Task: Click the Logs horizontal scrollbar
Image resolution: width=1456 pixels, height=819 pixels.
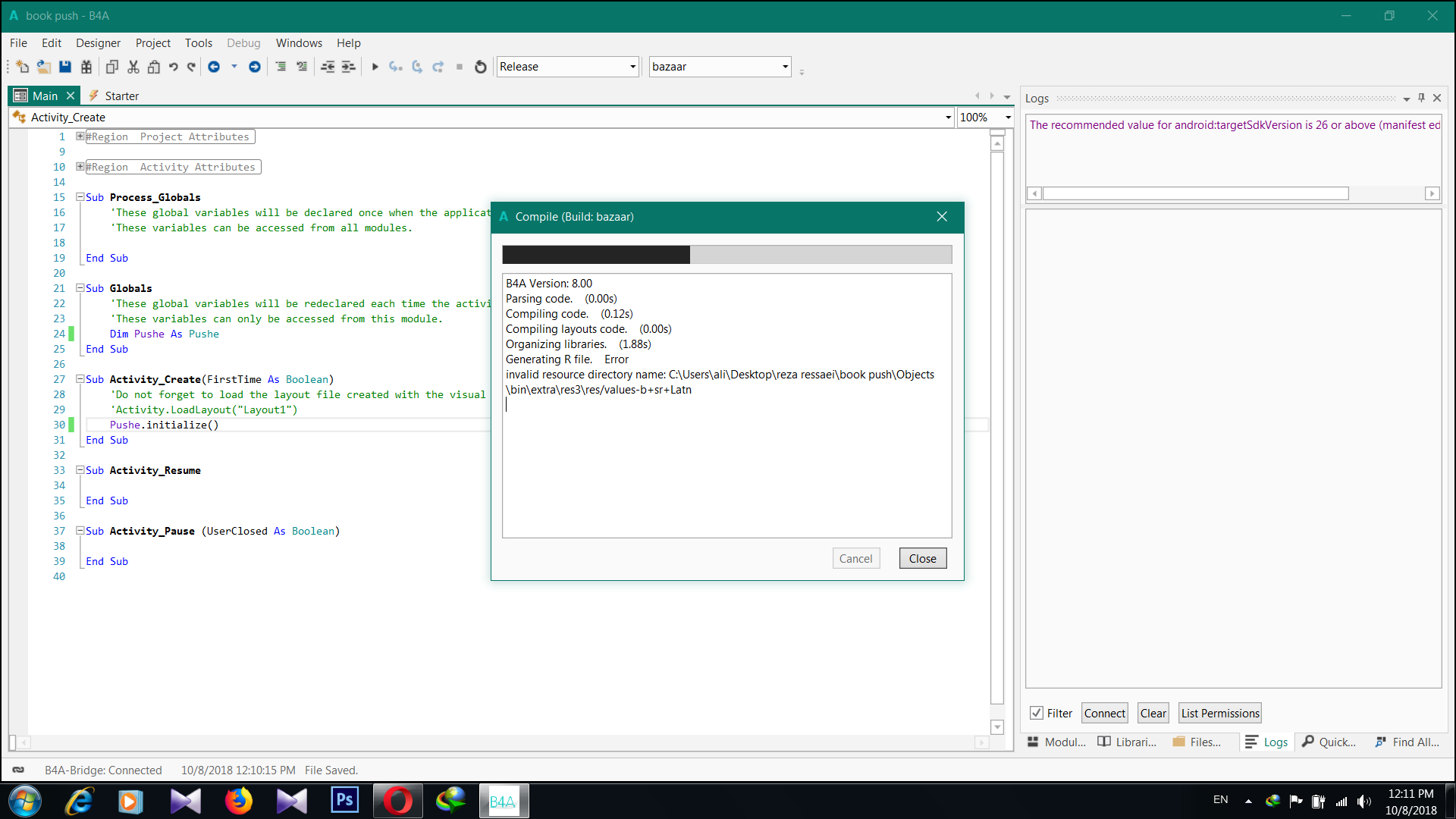Action: (x=1195, y=193)
